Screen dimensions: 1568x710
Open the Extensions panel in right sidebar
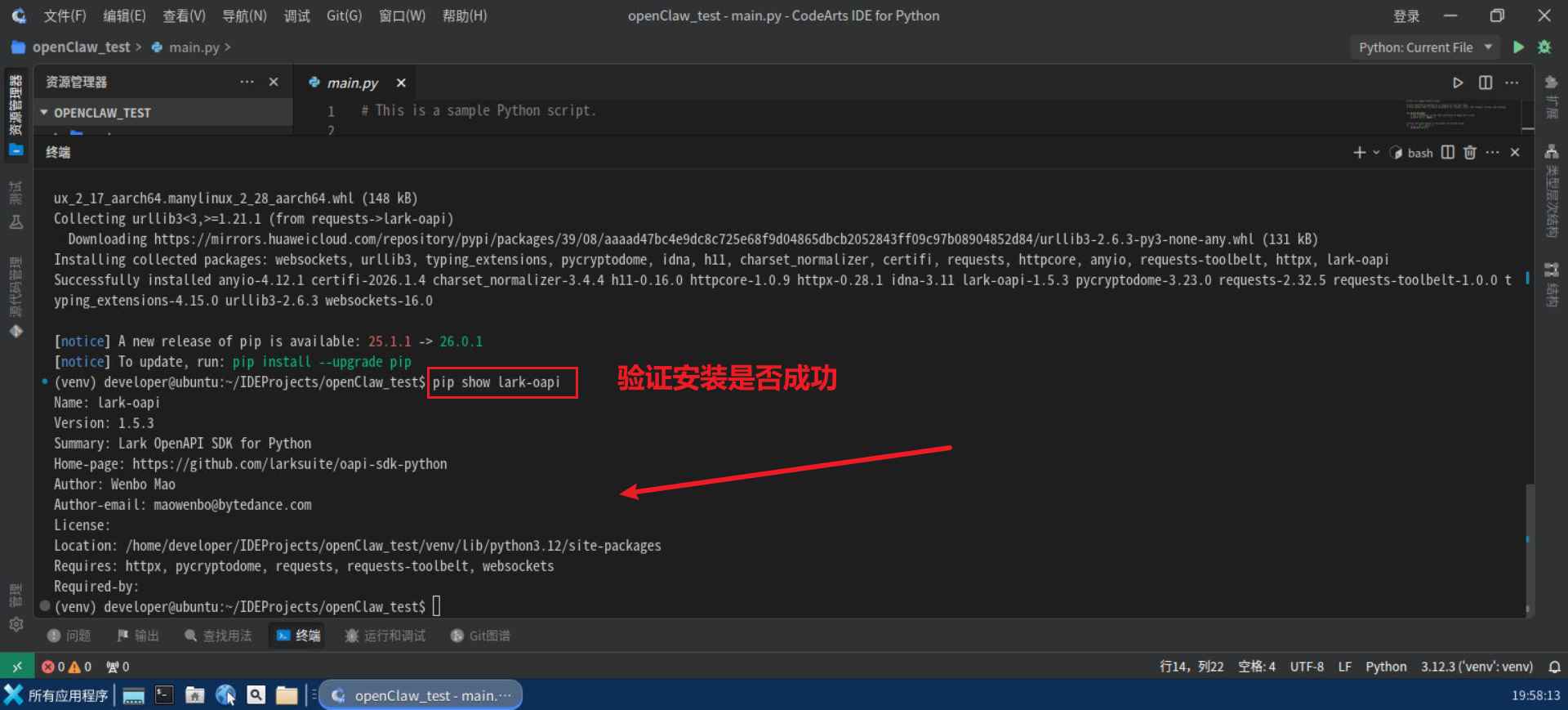click(x=1552, y=96)
